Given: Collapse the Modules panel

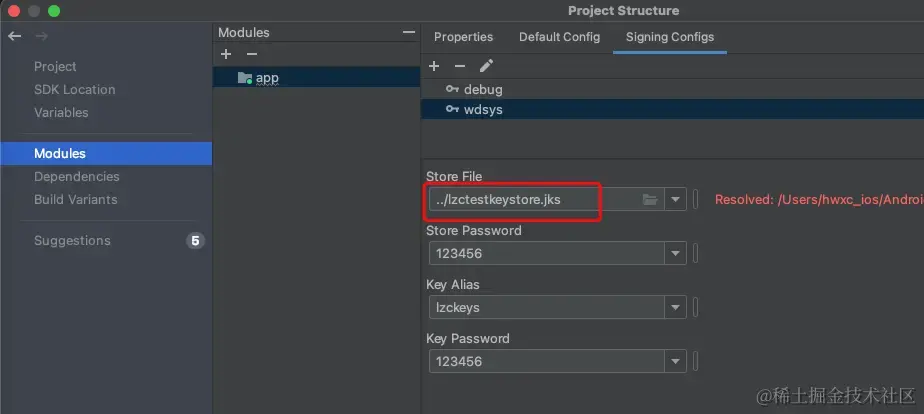Looking at the screenshot, I should [408, 32].
